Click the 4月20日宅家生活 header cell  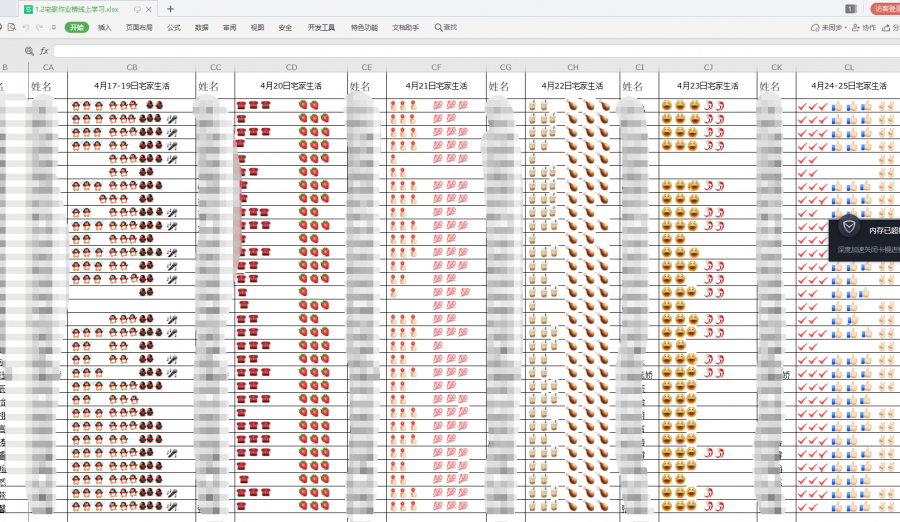pos(291,86)
